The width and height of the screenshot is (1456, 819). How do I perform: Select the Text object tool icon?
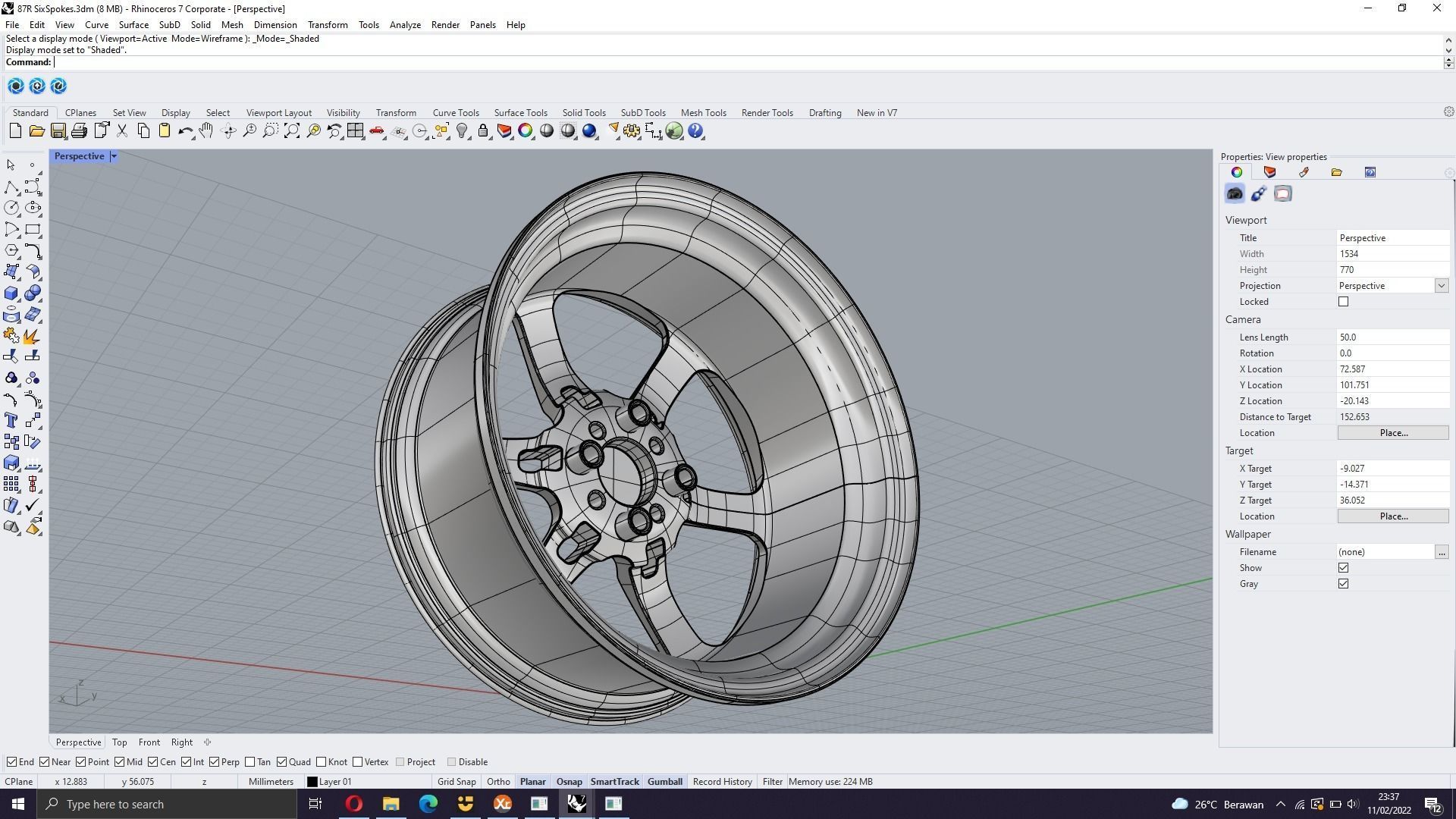11,421
